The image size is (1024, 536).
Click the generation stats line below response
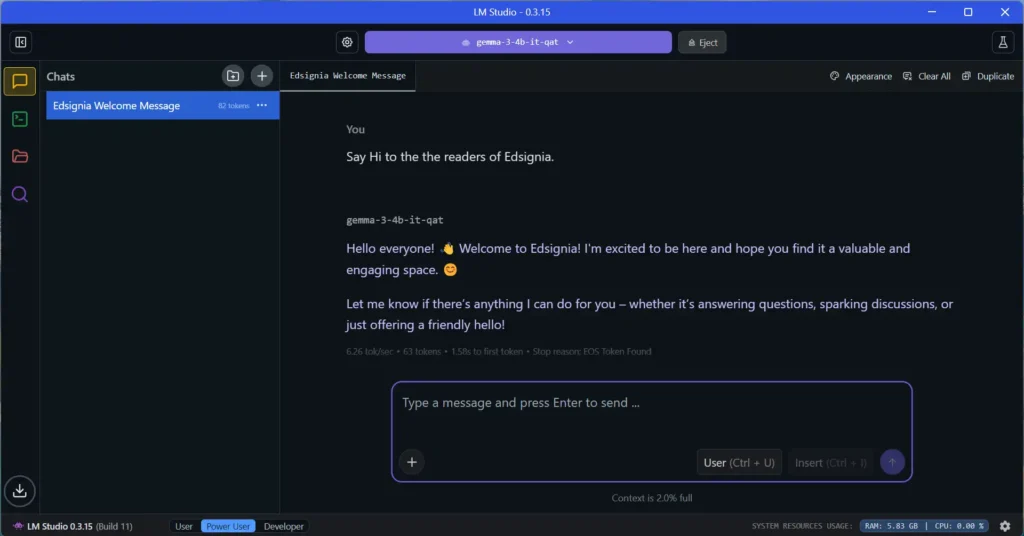[x=498, y=351]
